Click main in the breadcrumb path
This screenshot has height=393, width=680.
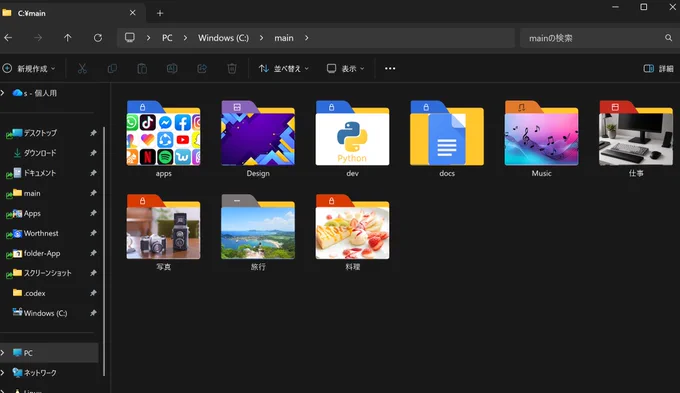(284, 38)
